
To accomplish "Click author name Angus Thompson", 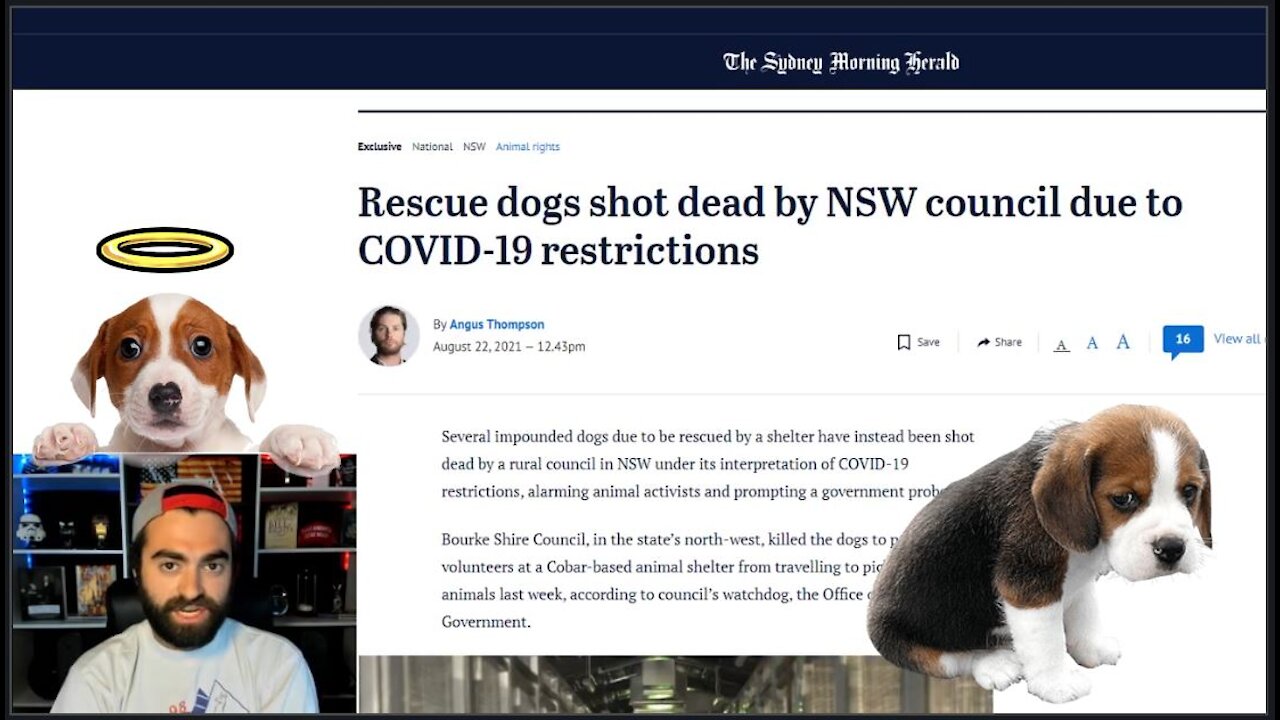I will (497, 325).
